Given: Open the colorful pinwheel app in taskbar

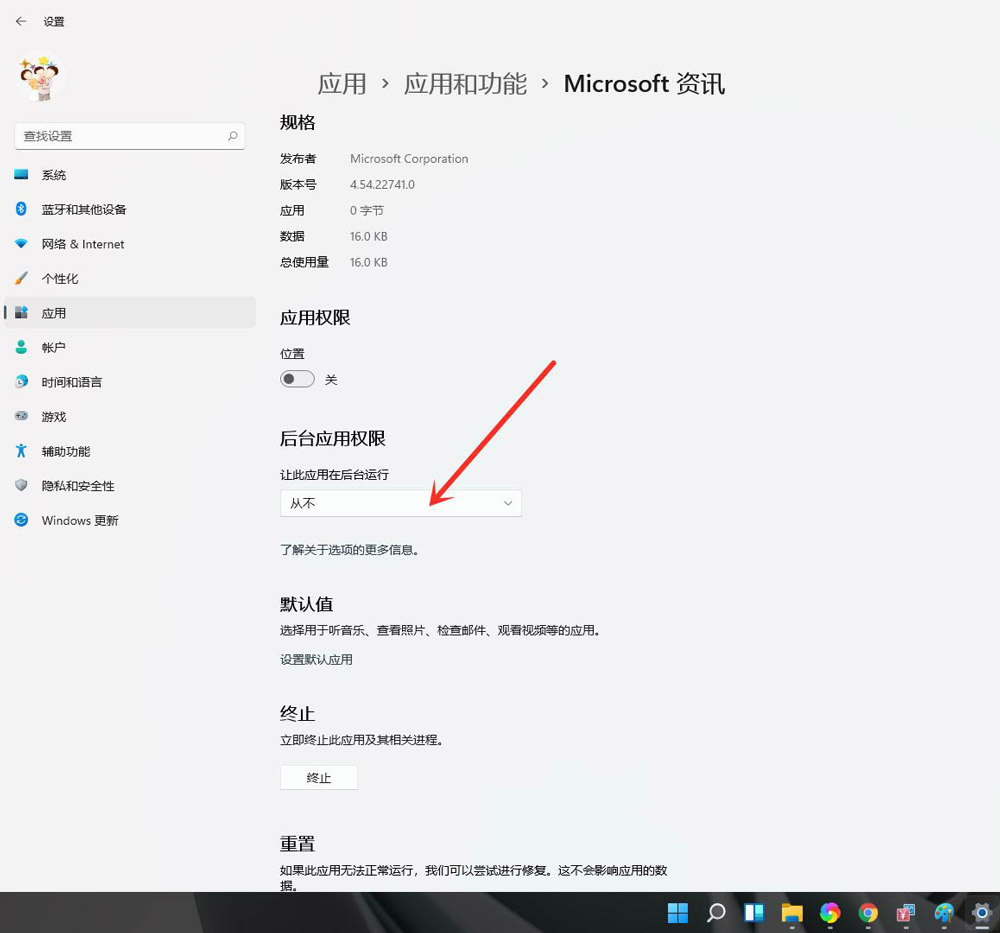Looking at the screenshot, I should tap(830, 913).
